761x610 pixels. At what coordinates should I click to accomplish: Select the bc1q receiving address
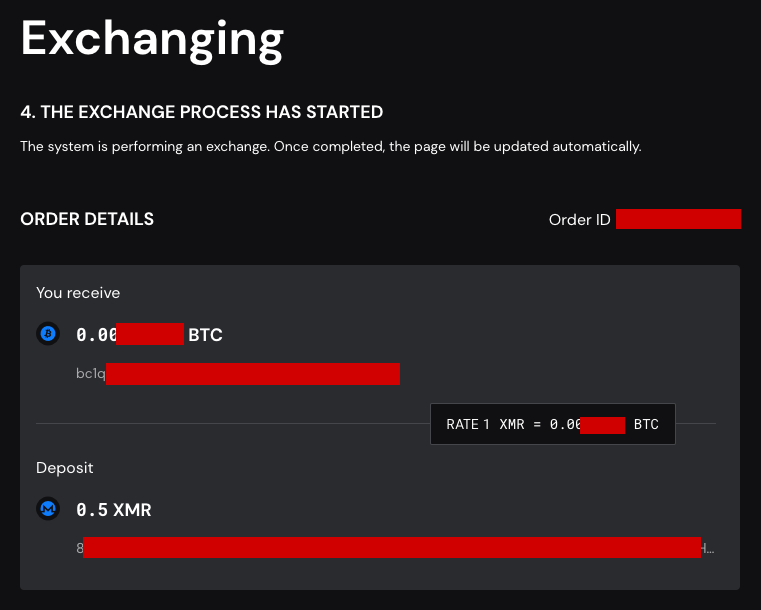click(x=238, y=374)
